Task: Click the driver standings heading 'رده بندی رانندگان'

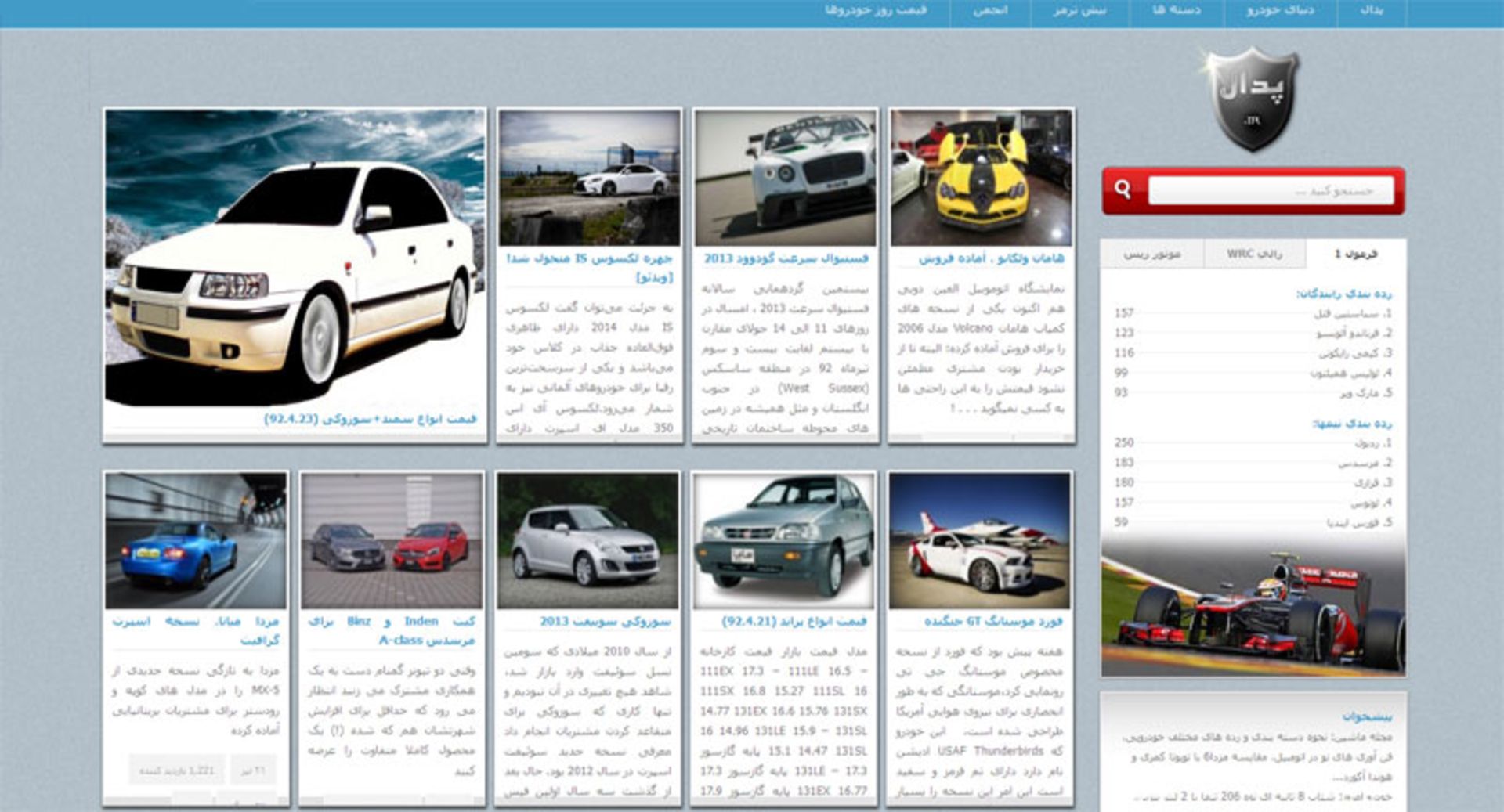Action: coord(1343,294)
